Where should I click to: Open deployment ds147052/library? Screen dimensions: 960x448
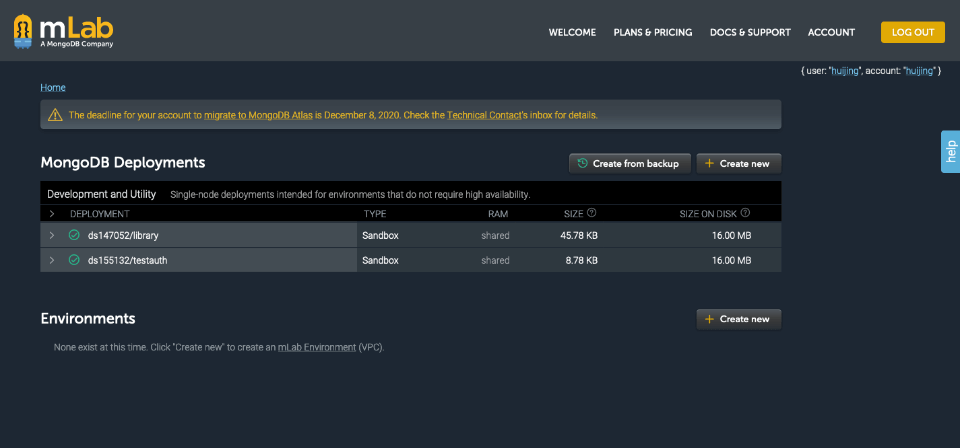124,235
